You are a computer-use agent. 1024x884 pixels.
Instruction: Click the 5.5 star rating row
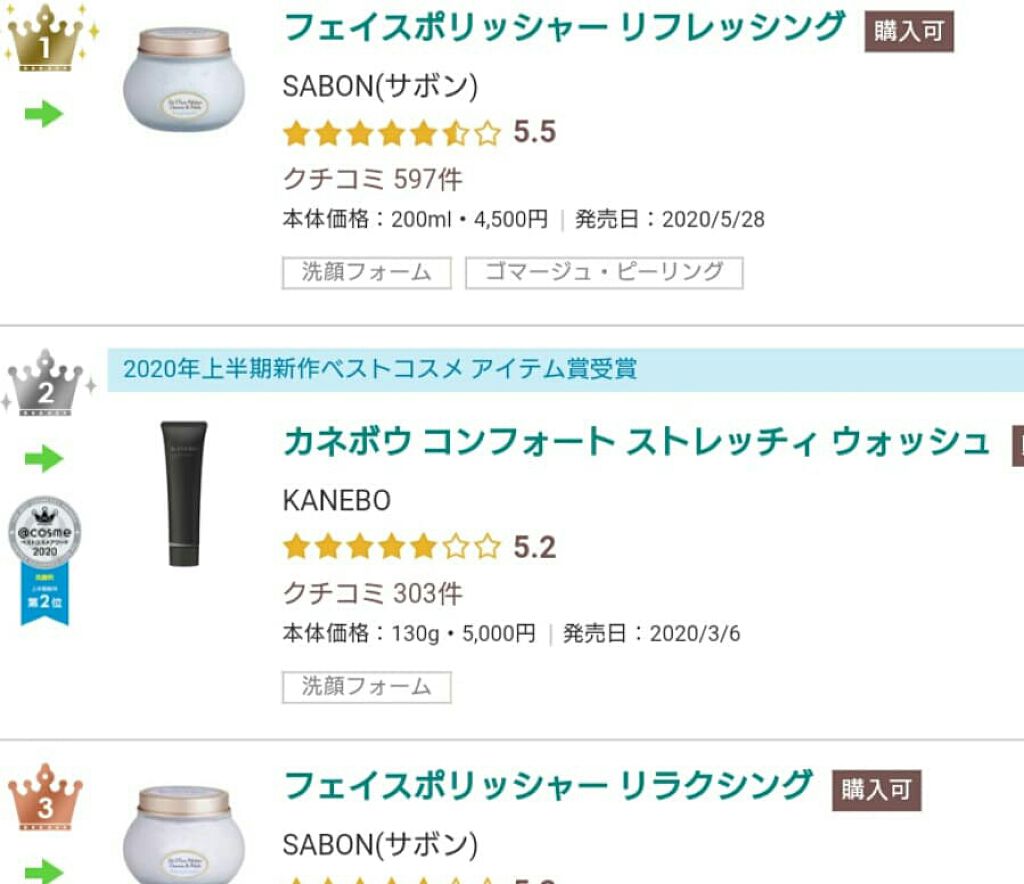[x=418, y=133]
